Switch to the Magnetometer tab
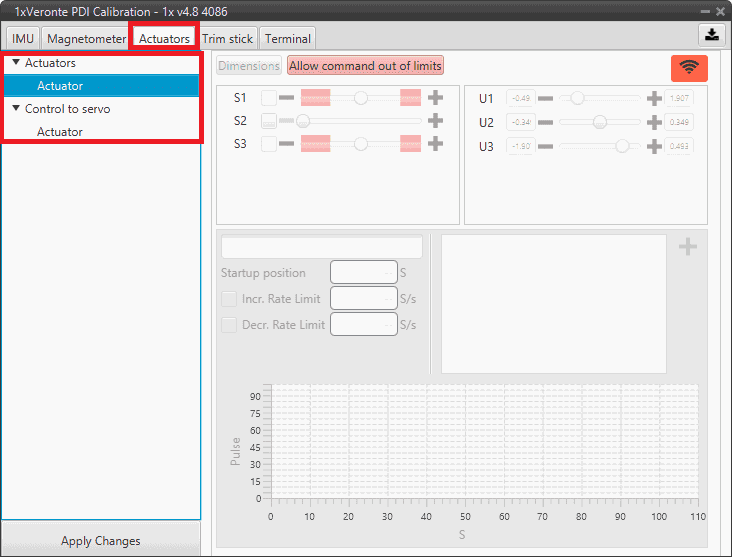This screenshot has width=732, height=557. pos(86,39)
